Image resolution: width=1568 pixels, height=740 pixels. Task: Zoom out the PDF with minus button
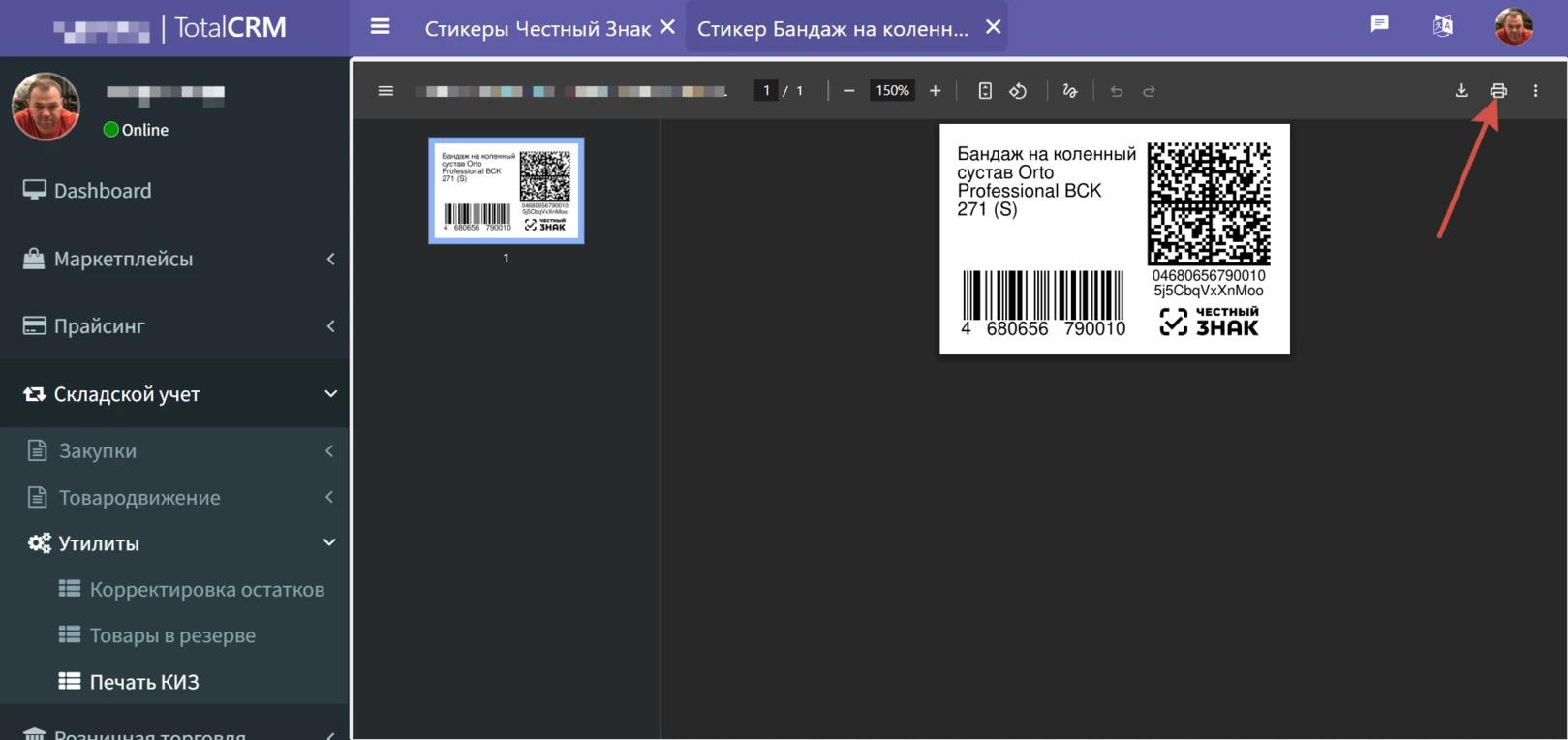(x=849, y=91)
